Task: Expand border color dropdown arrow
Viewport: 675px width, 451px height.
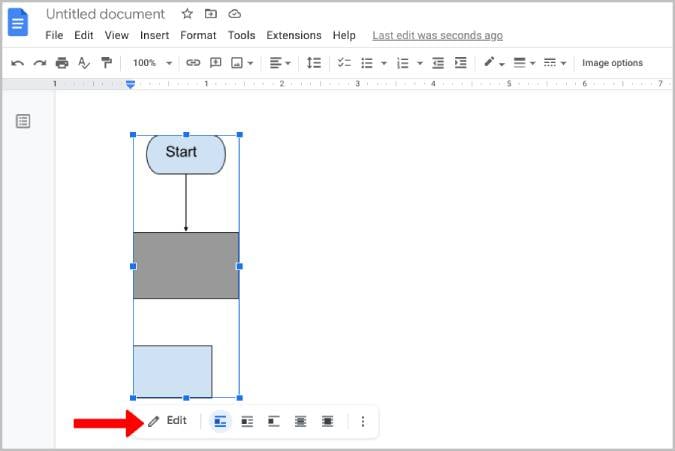Action: tap(502, 64)
